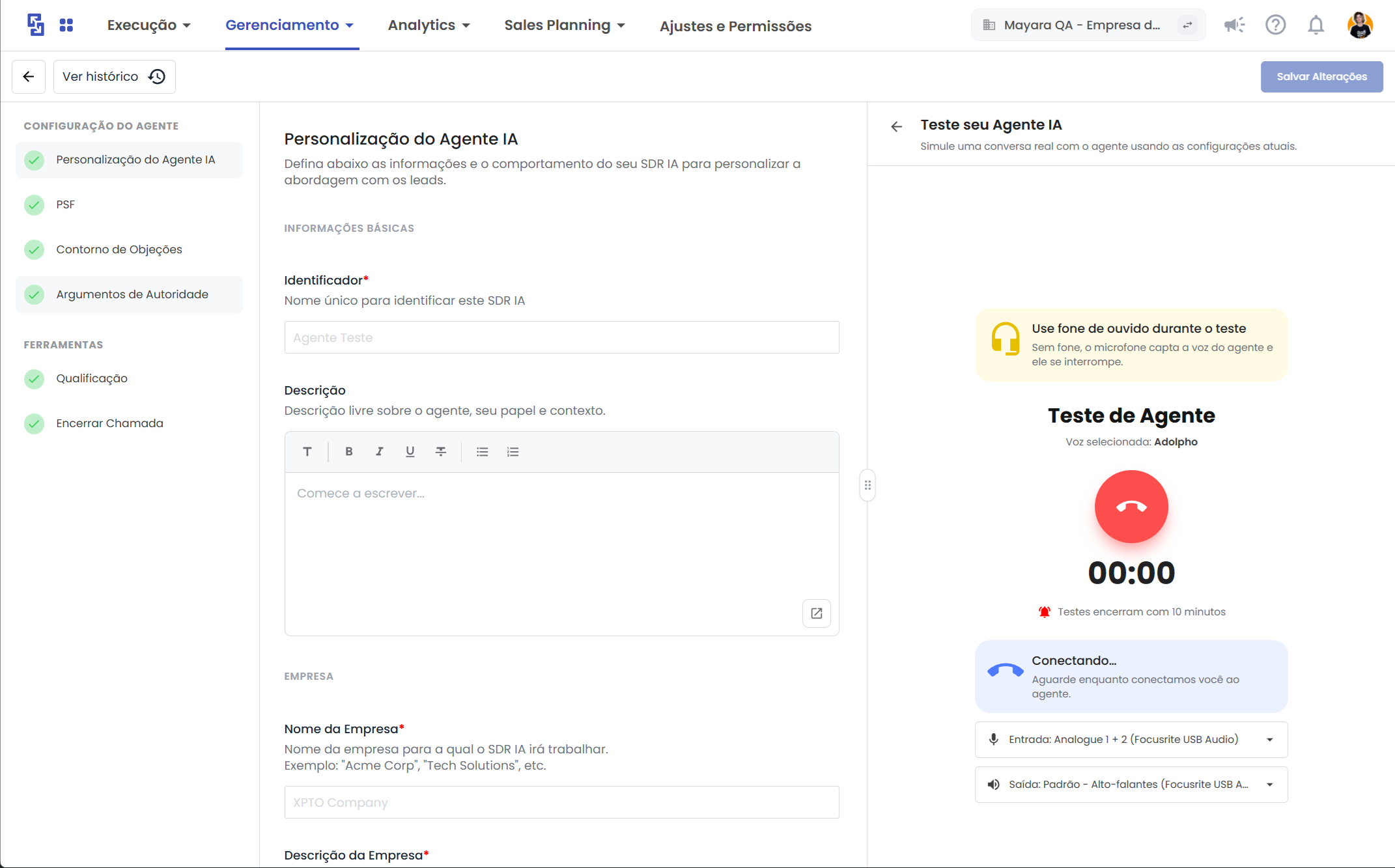1395x868 pixels.
Task: Open the help question mark icon
Action: pyautogui.click(x=1275, y=25)
